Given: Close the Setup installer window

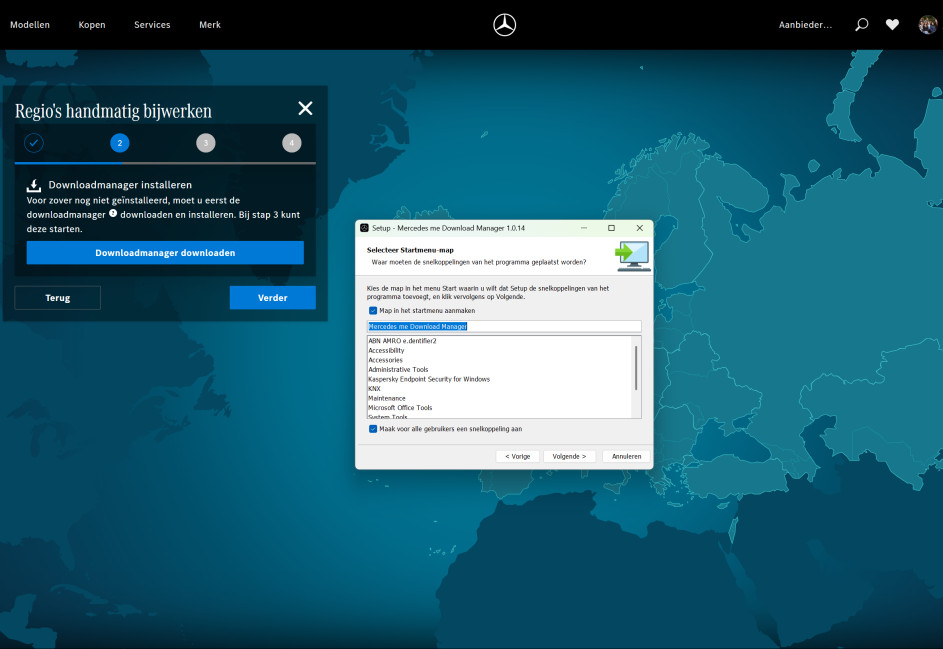Looking at the screenshot, I should [639, 228].
